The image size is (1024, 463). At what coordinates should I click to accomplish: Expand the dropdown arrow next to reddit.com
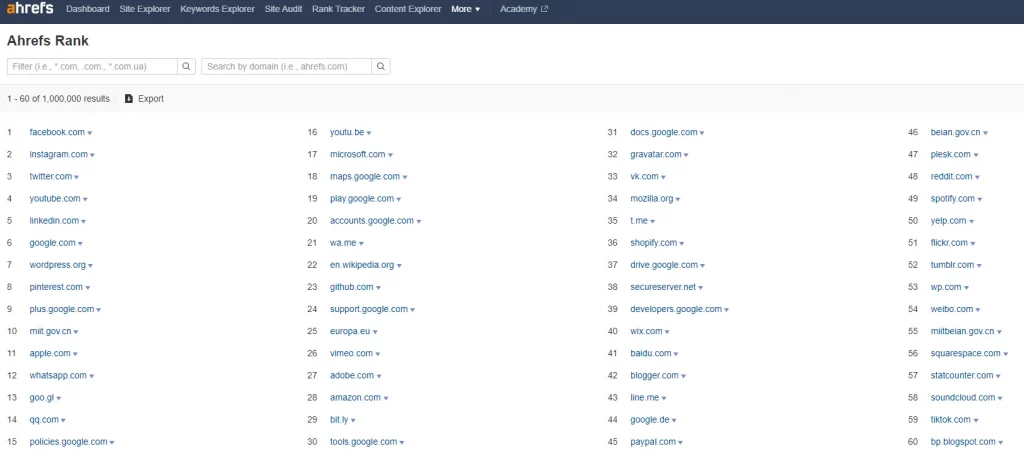pyautogui.click(x=977, y=177)
